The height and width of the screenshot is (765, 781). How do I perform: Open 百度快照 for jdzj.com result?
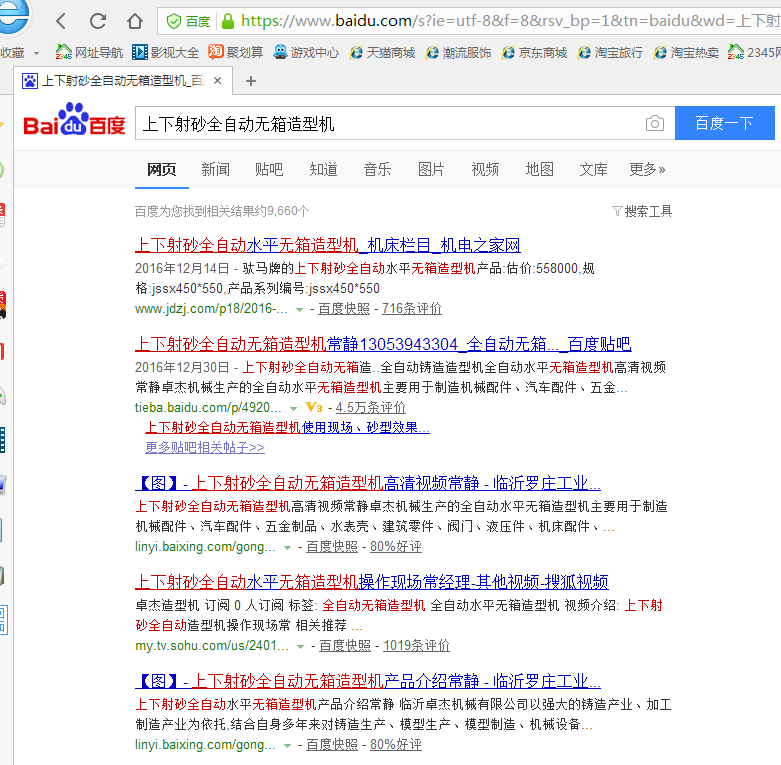pyautogui.click(x=344, y=309)
